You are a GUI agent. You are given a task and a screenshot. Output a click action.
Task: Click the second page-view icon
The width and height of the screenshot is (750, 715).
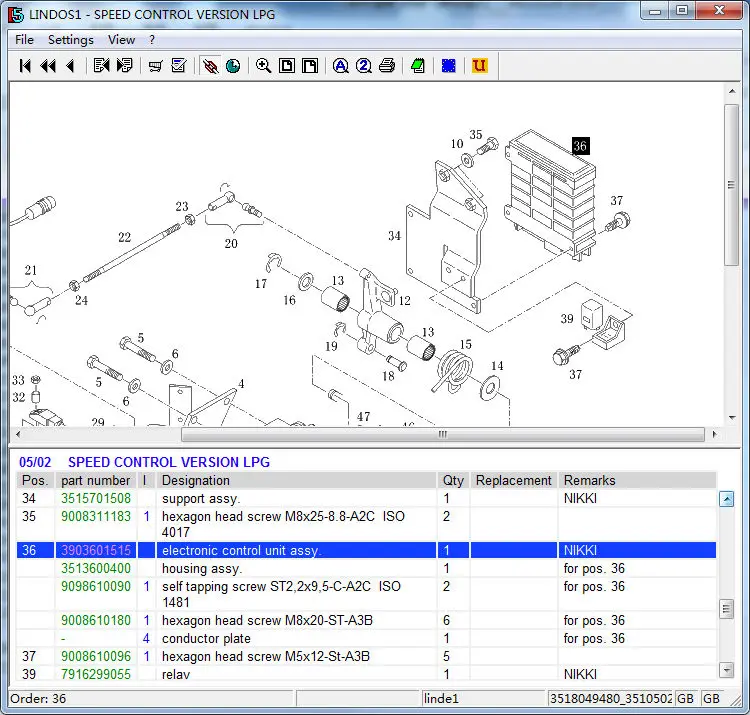(x=310, y=66)
